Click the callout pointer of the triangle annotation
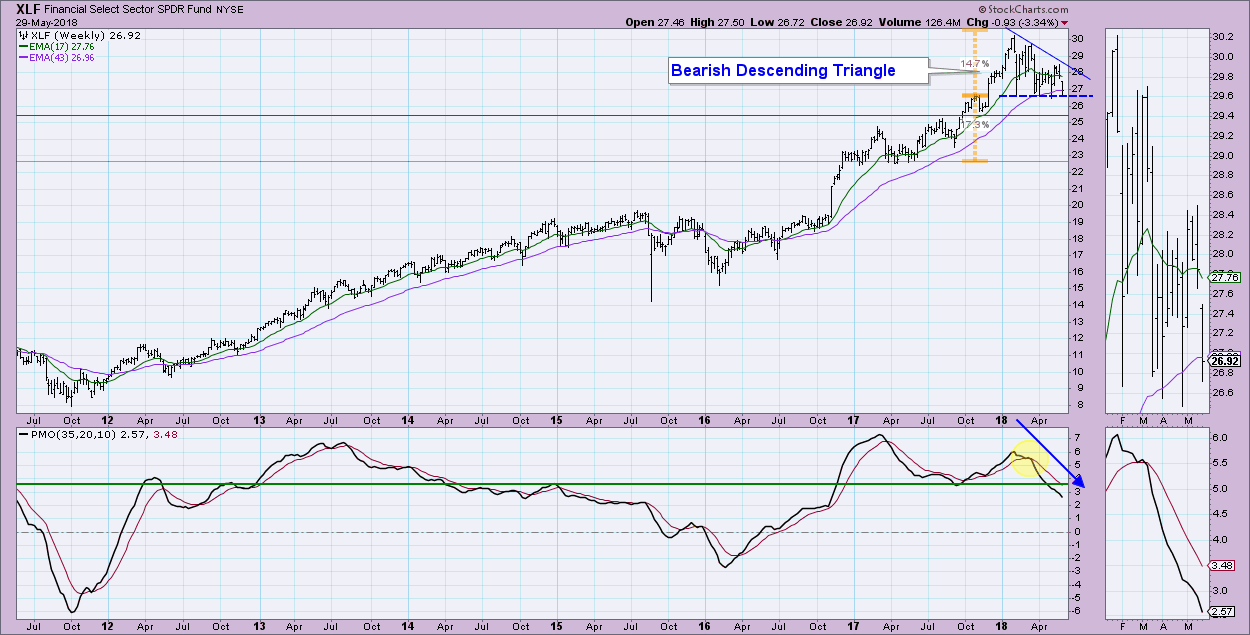 point(935,70)
